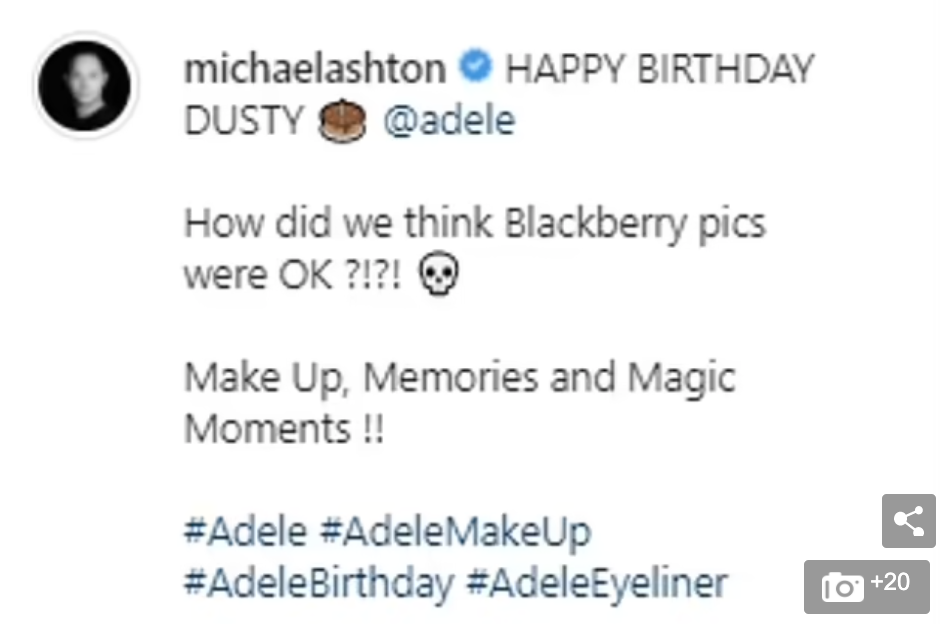The height and width of the screenshot is (624, 940).
Task: Click the birthday cake emoji
Action: pyautogui.click(x=342, y=120)
